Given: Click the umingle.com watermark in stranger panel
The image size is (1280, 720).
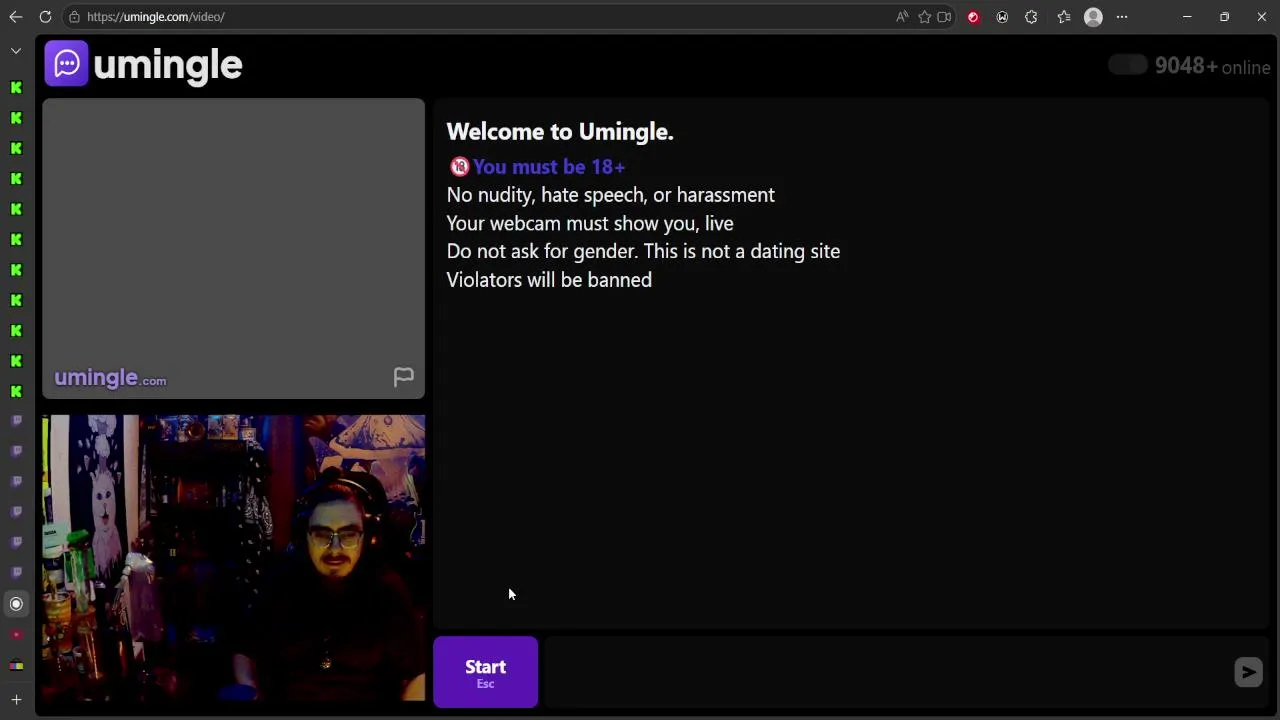Looking at the screenshot, I should click(110, 378).
